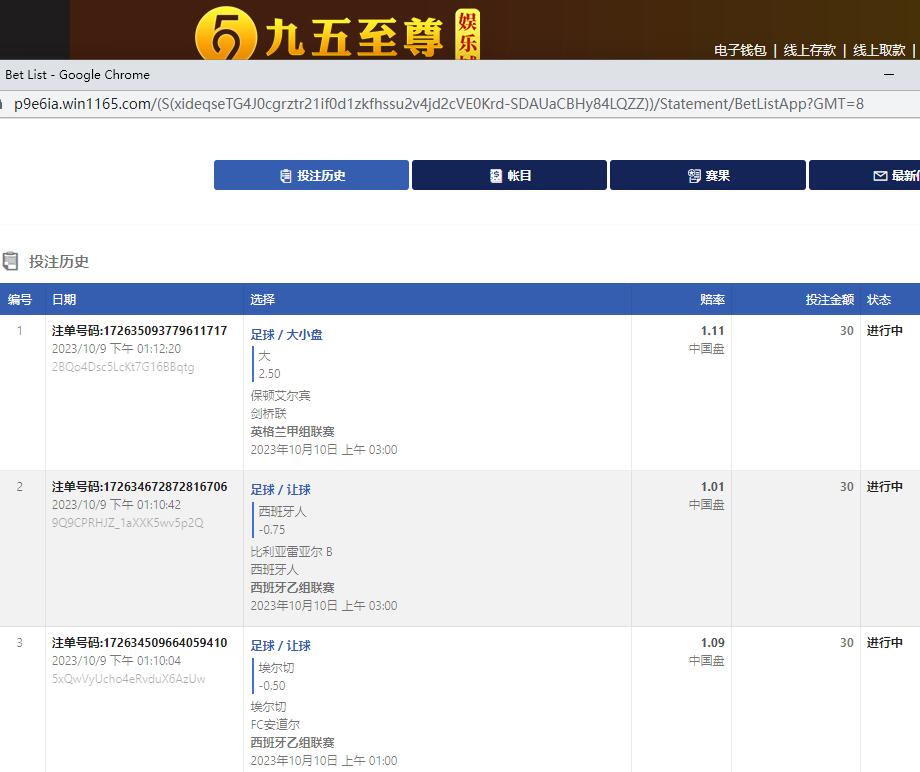Image resolution: width=920 pixels, height=772 pixels.
Task: Click the envelope icon on the last tab
Action: pos(880,176)
